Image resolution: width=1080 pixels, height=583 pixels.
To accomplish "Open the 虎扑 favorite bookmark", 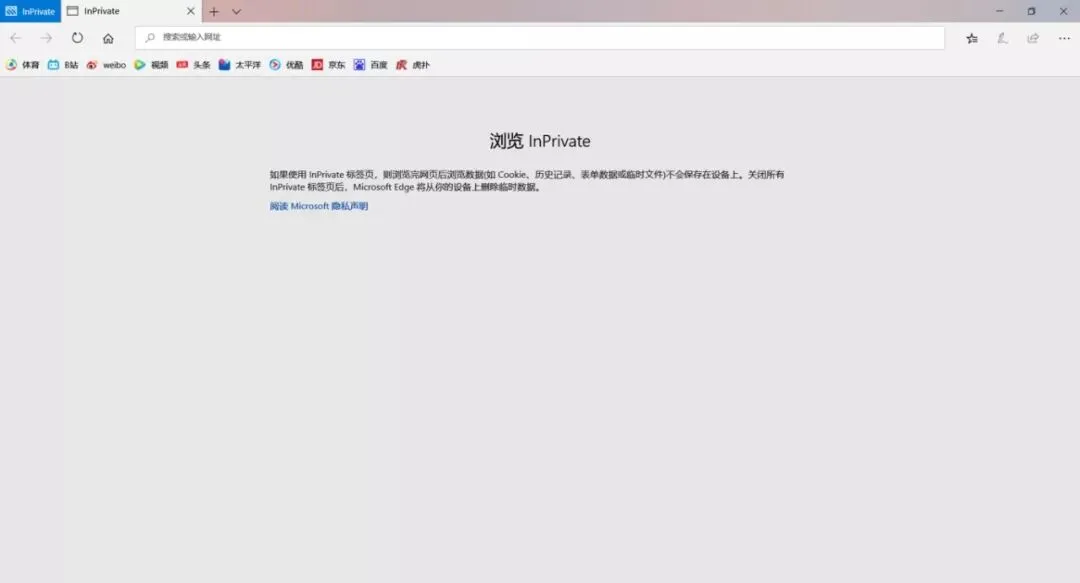I will pos(412,64).
